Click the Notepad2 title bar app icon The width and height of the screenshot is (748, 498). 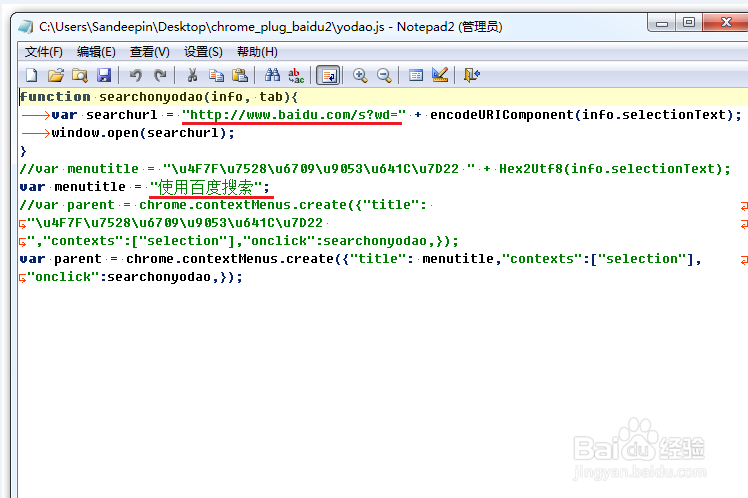click(x=26, y=27)
